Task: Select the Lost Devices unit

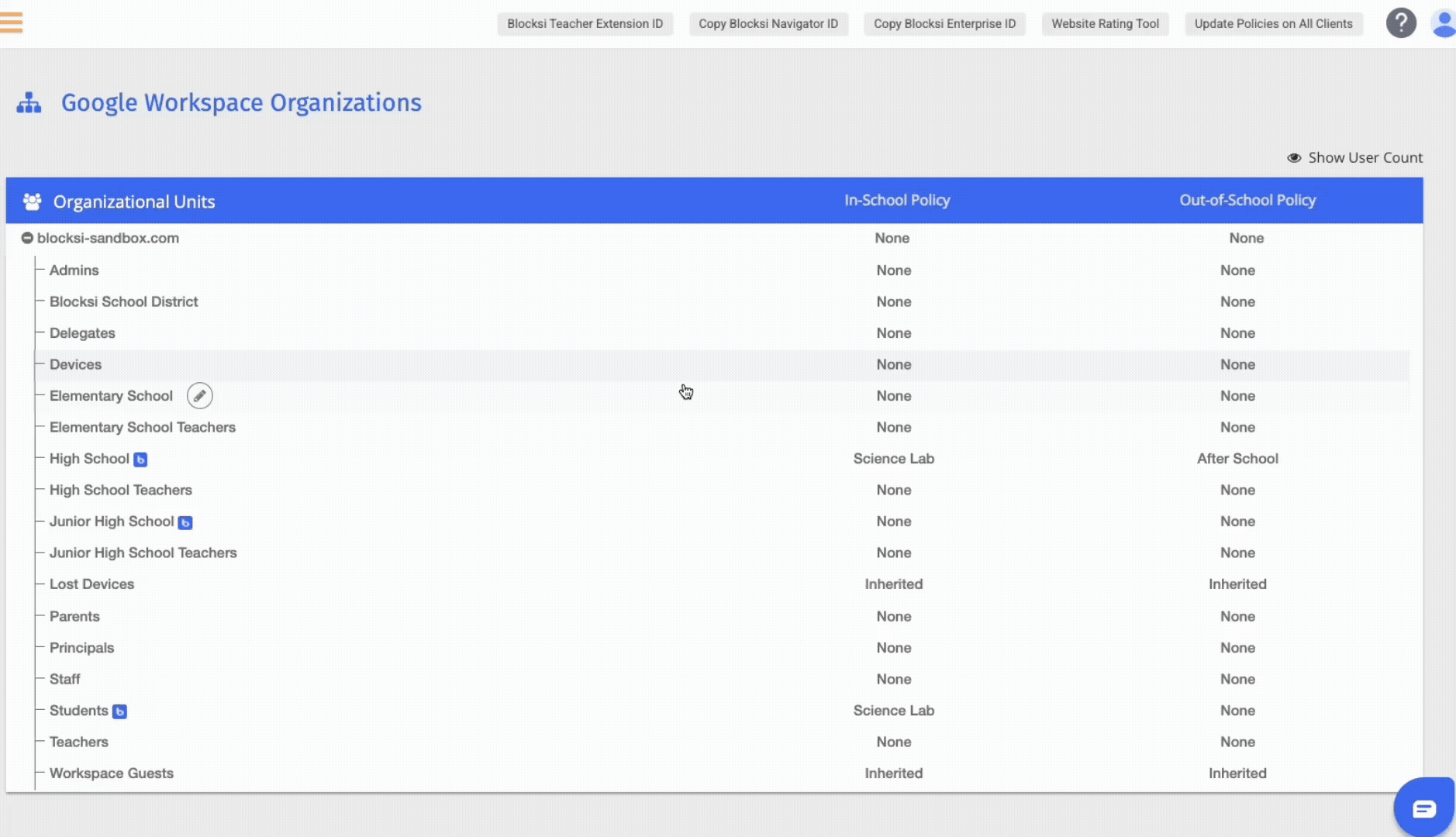Action: [x=91, y=584]
